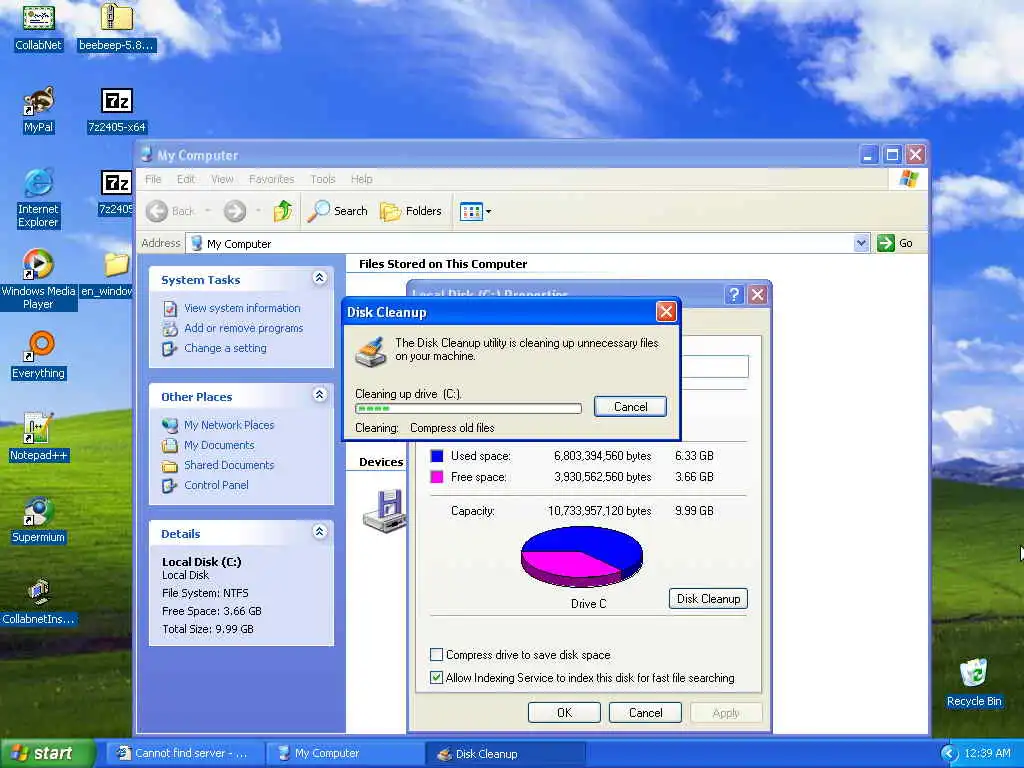The height and width of the screenshot is (768, 1024).
Task: Open Shared Documents link
Action: [x=229, y=465]
